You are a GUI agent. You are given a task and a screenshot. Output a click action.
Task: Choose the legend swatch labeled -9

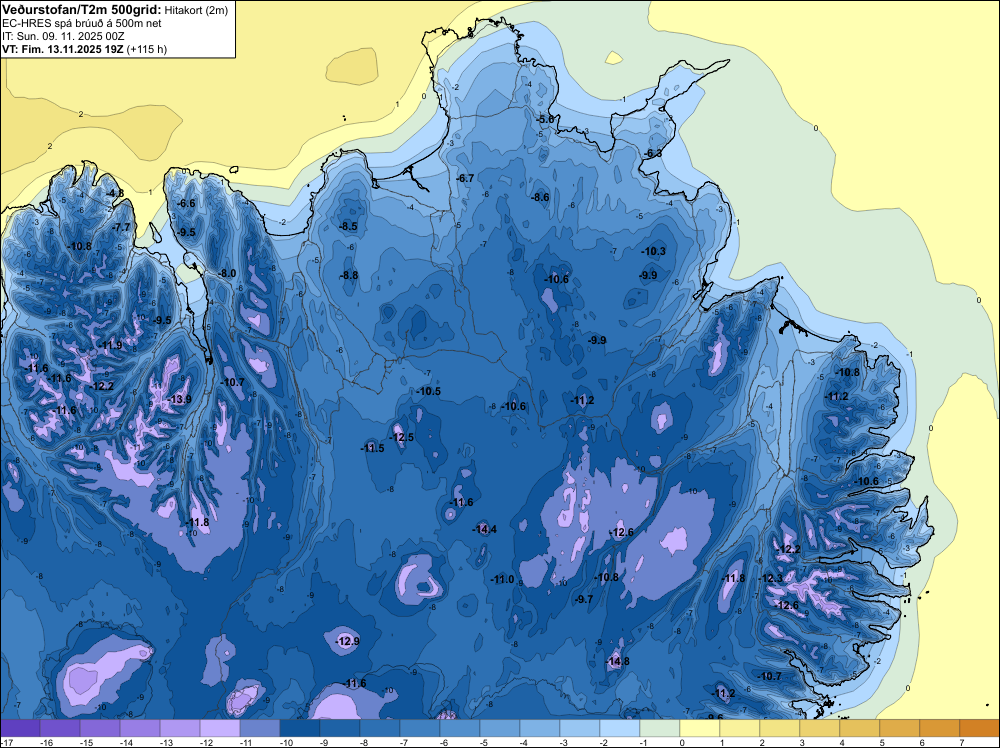pyautogui.click(x=340, y=728)
